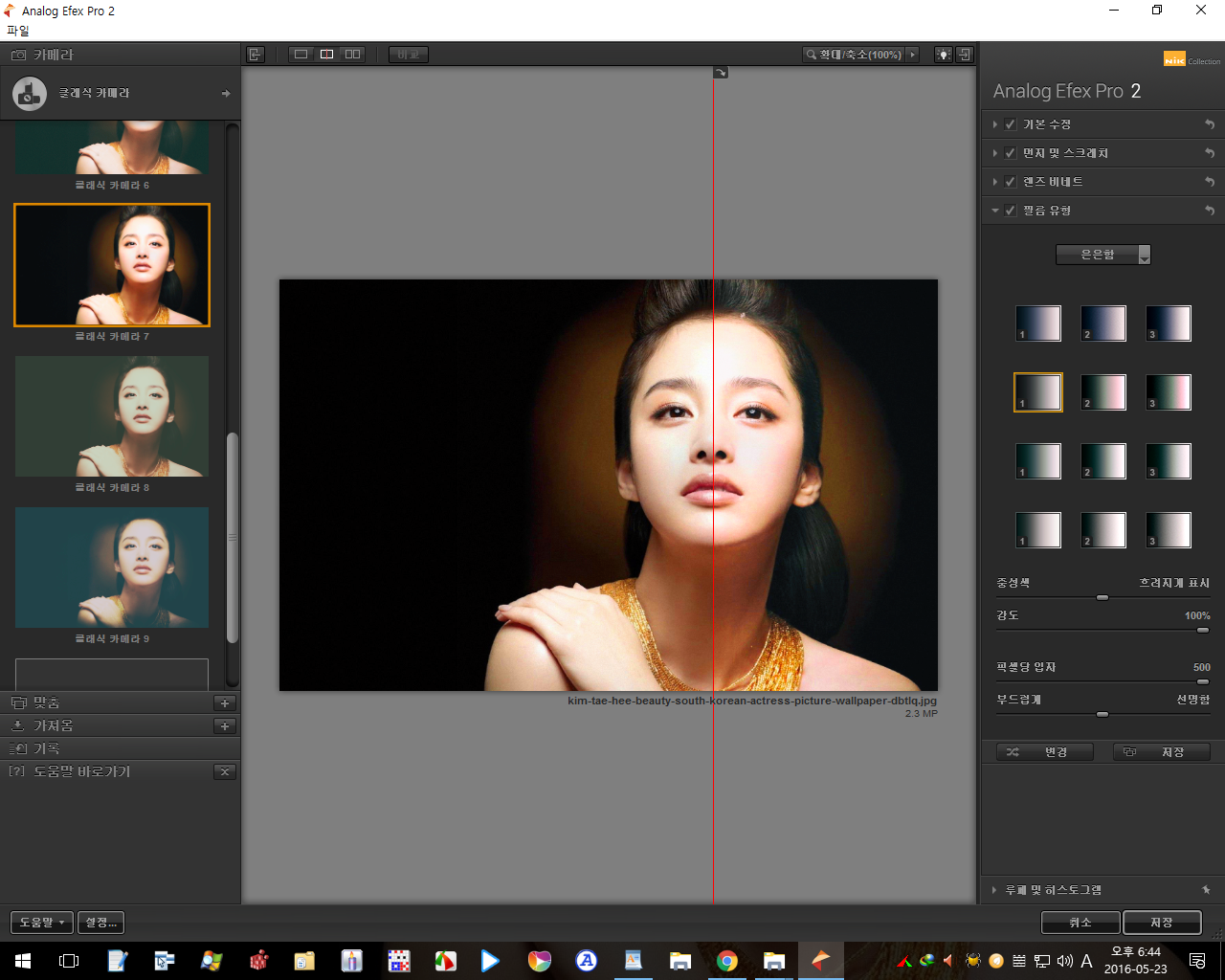
Task: Hide the left presets panel
Action: [x=255, y=55]
